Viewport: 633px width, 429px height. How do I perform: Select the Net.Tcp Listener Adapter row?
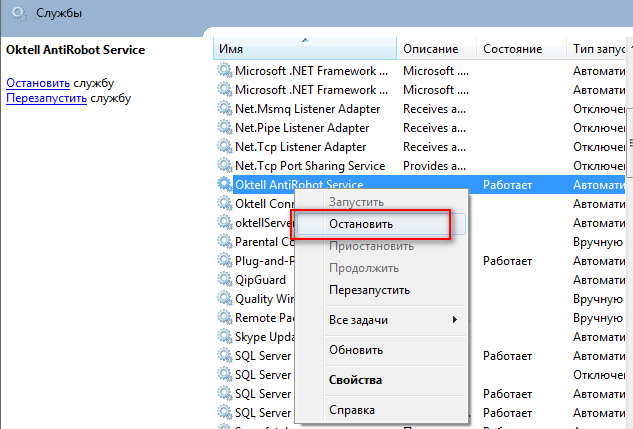[x=301, y=147]
